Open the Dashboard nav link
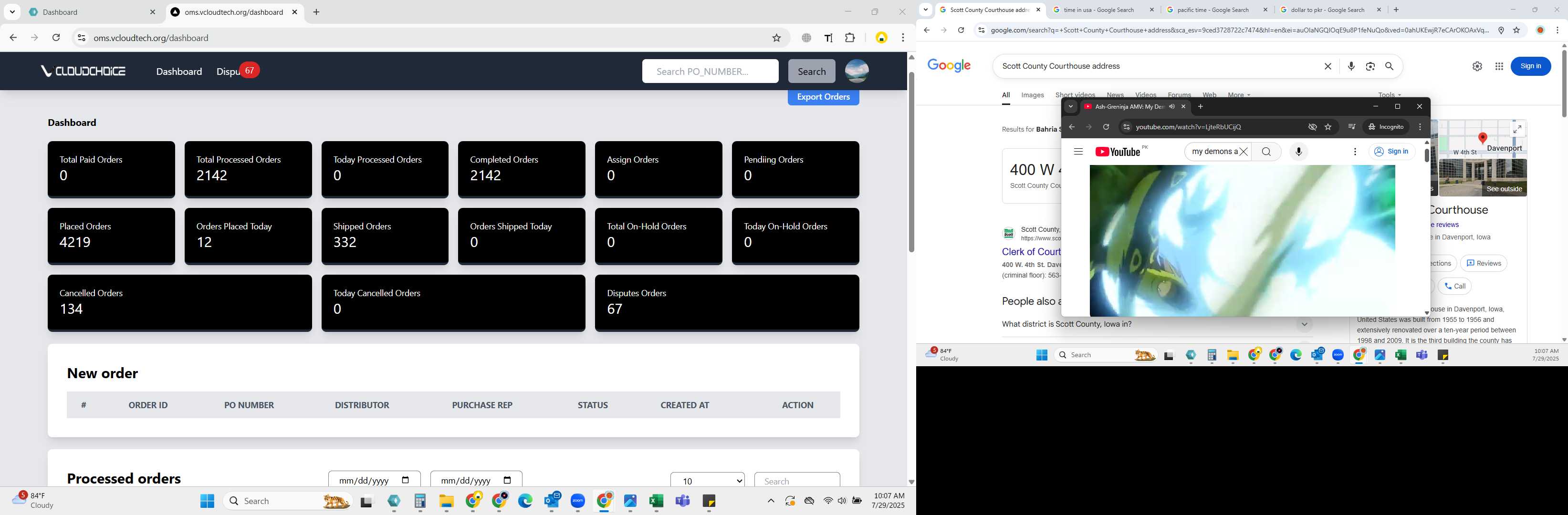Screen dimensions: 1568x515 point(179,72)
